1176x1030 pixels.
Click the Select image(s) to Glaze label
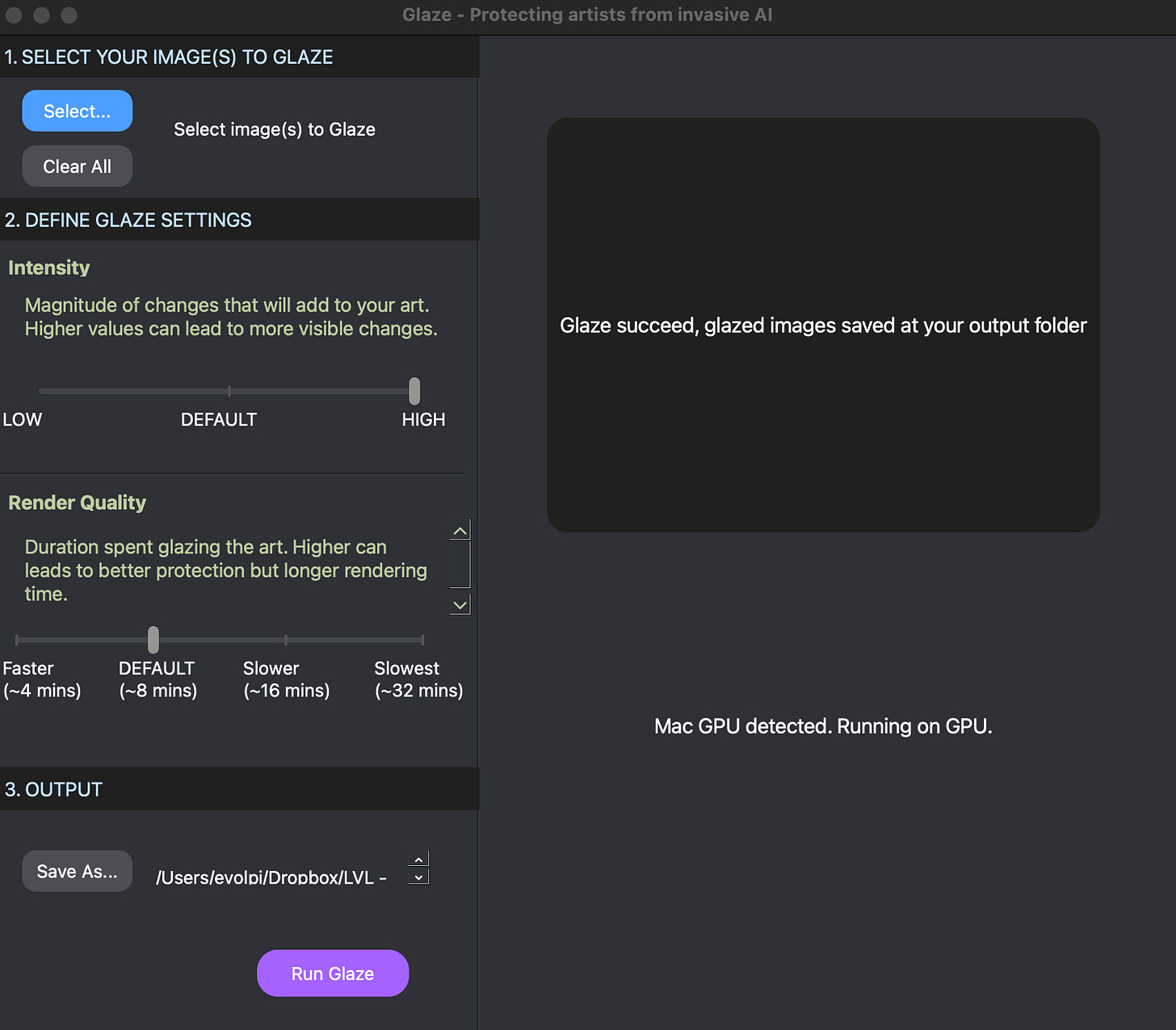coord(275,129)
